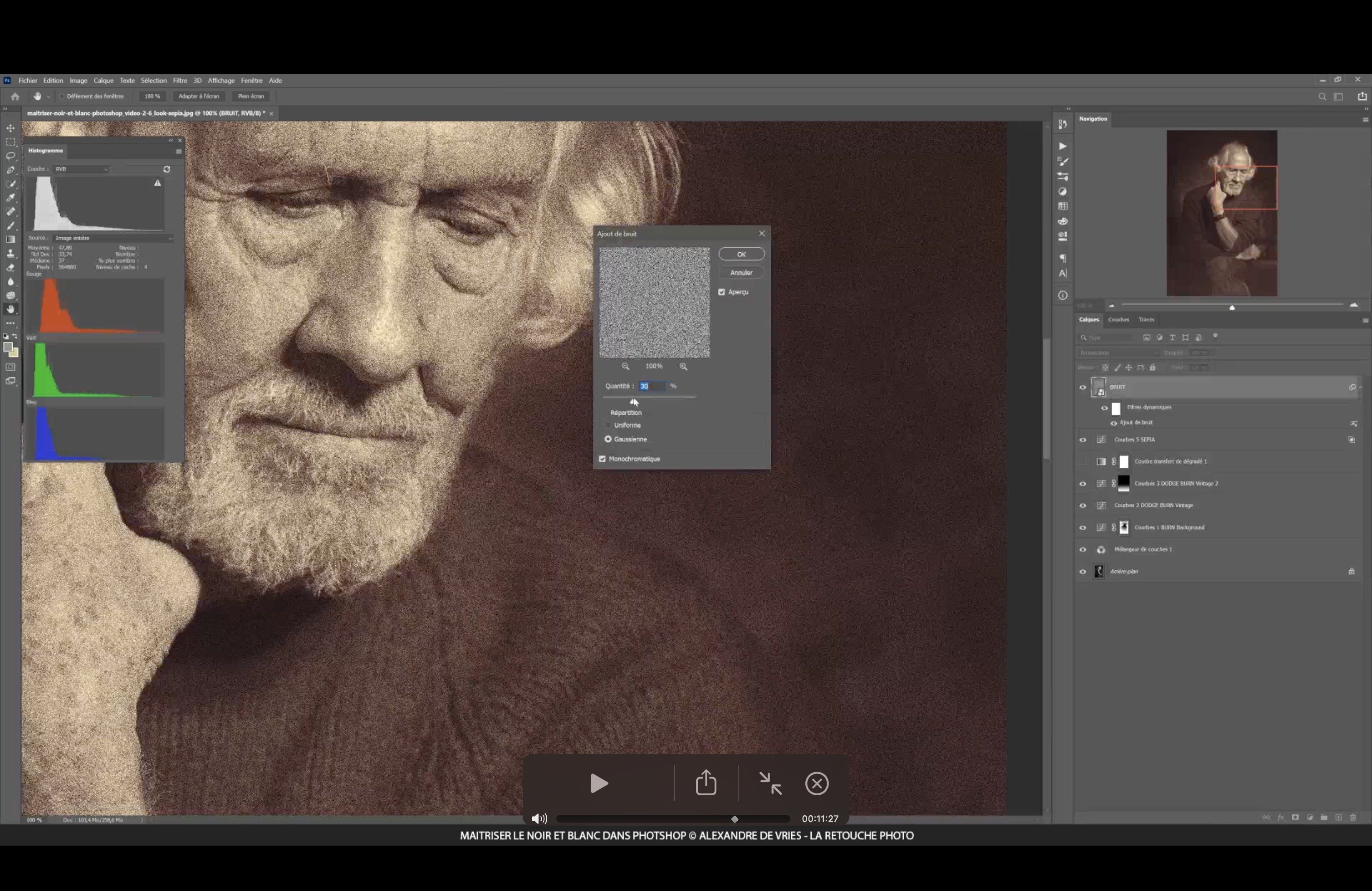Select the Eraser tool

(10, 268)
